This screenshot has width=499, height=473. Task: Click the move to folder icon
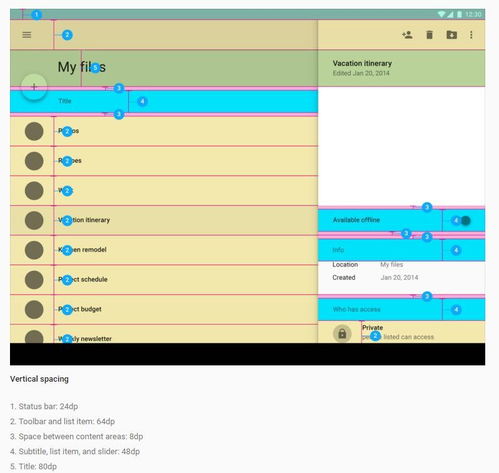coord(451,35)
